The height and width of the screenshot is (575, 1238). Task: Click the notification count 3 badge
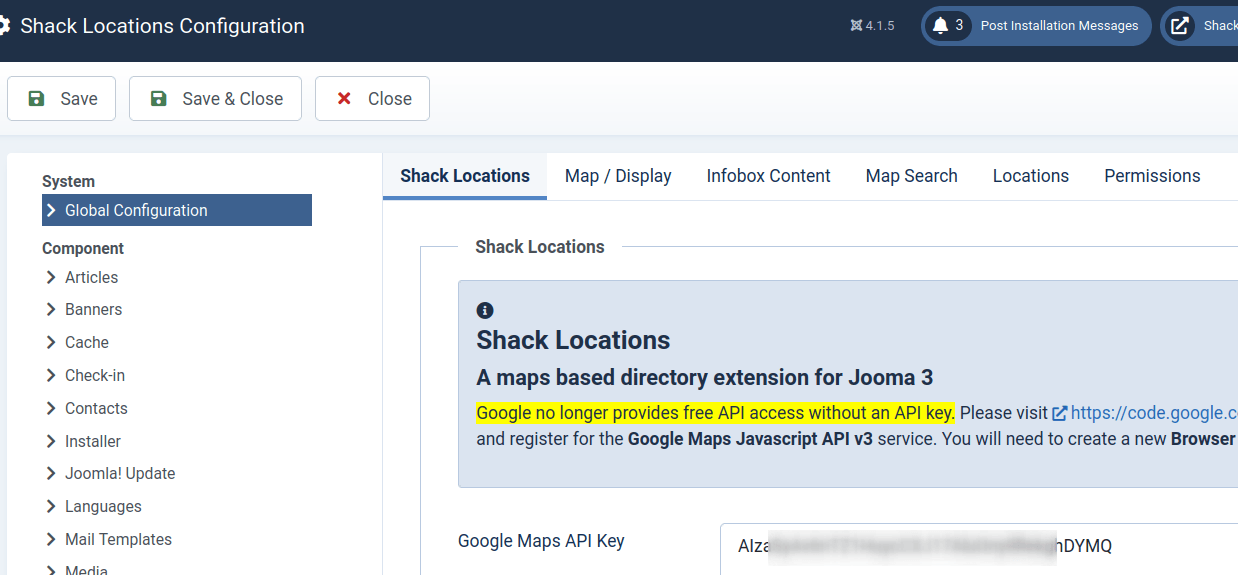coord(959,25)
